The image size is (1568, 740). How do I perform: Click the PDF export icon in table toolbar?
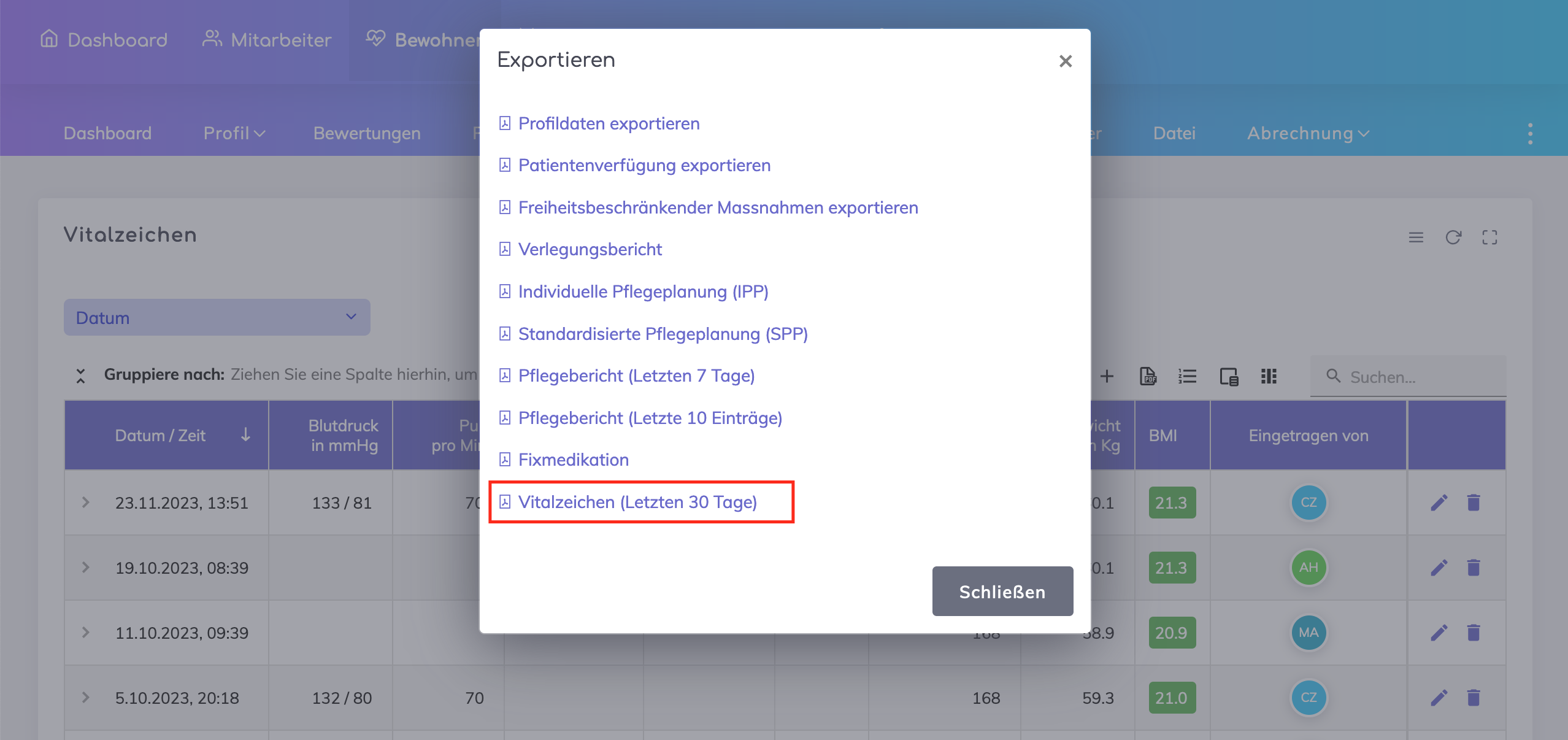(1147, 376)
